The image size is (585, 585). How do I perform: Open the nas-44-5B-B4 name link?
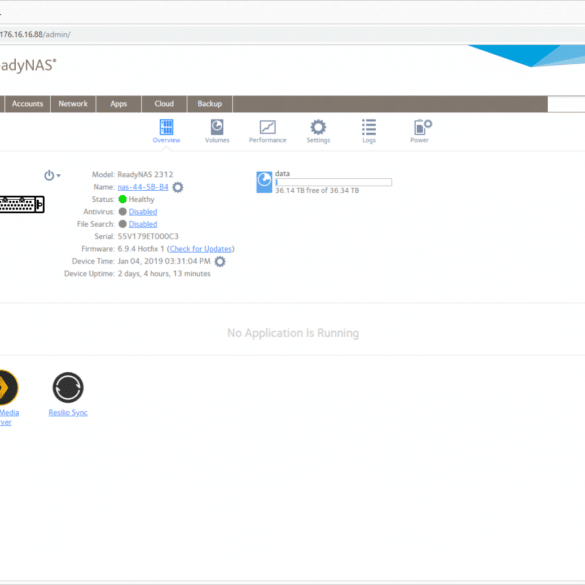[143, 187]
